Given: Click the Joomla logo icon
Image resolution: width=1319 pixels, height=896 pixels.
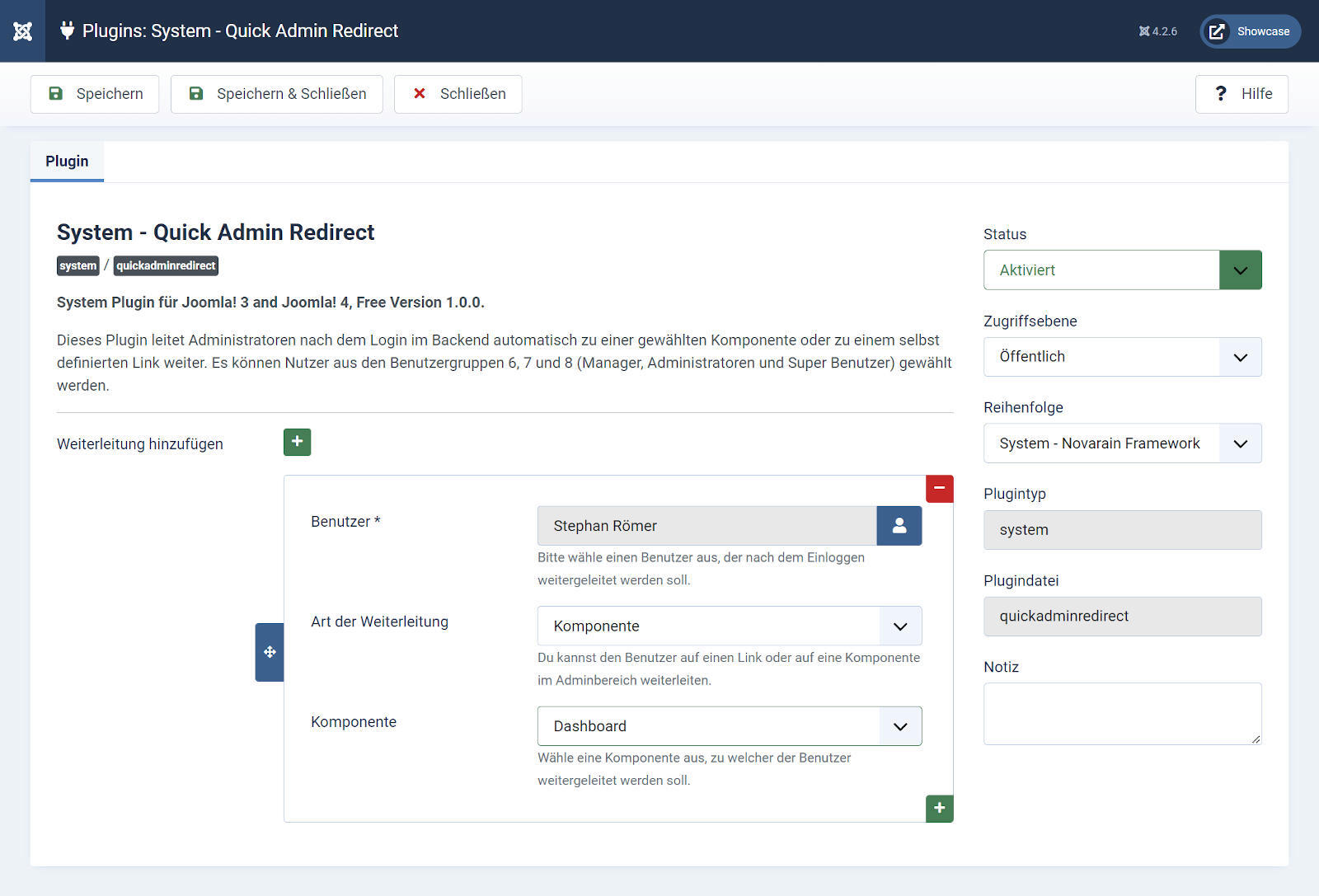Looking at the screenshot, I should point(21,30).
